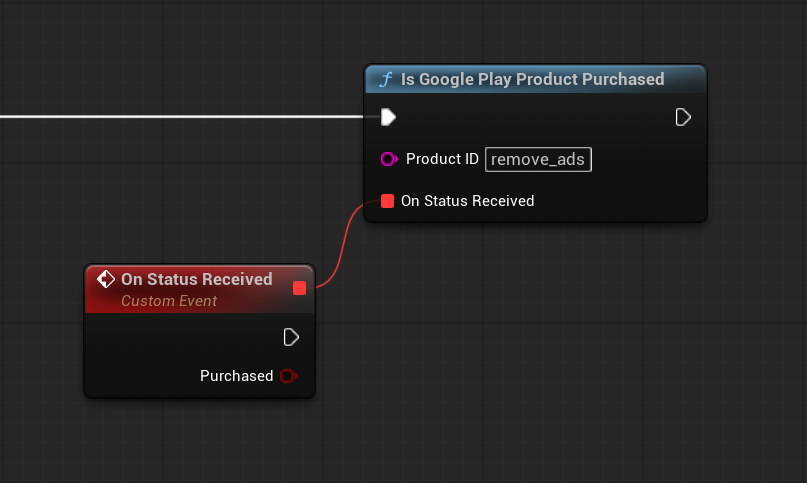Edit the Product ID field containing remove_ads

click(538, 159)
